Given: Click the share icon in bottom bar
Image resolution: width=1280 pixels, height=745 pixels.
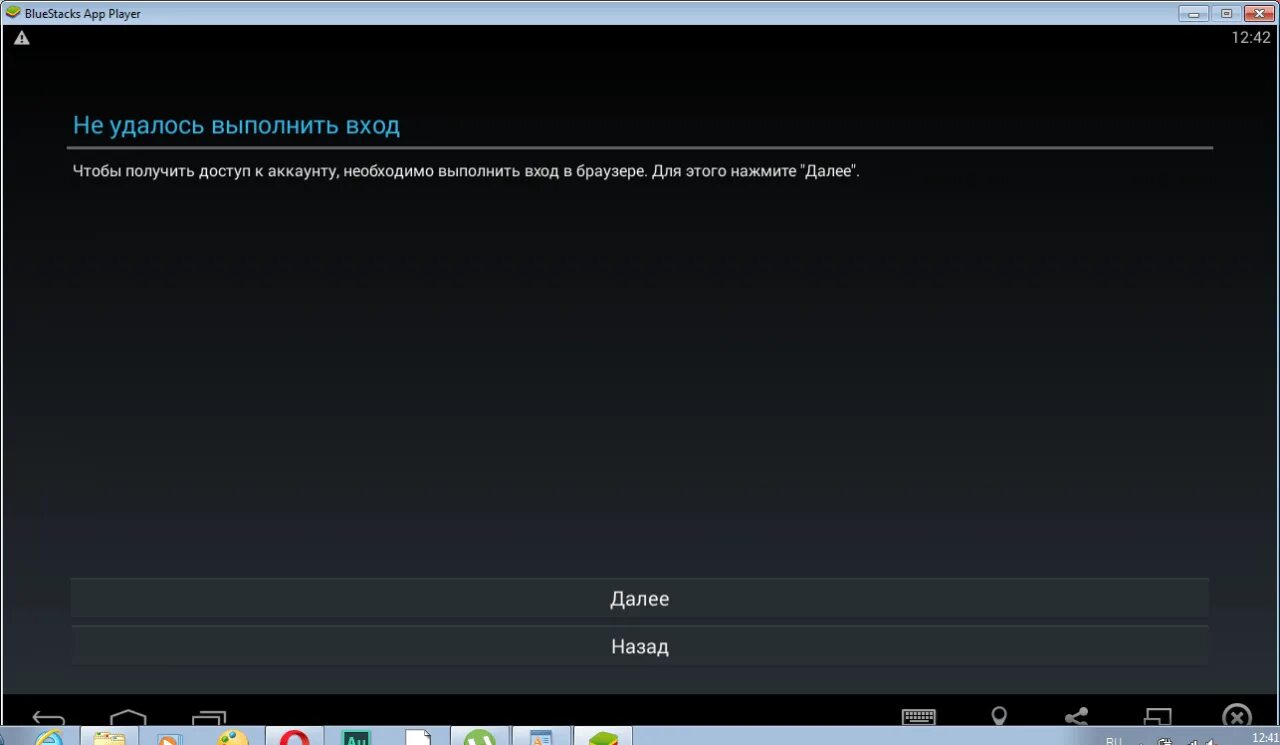Looking at the screenshot, I should click(1076, 717).
